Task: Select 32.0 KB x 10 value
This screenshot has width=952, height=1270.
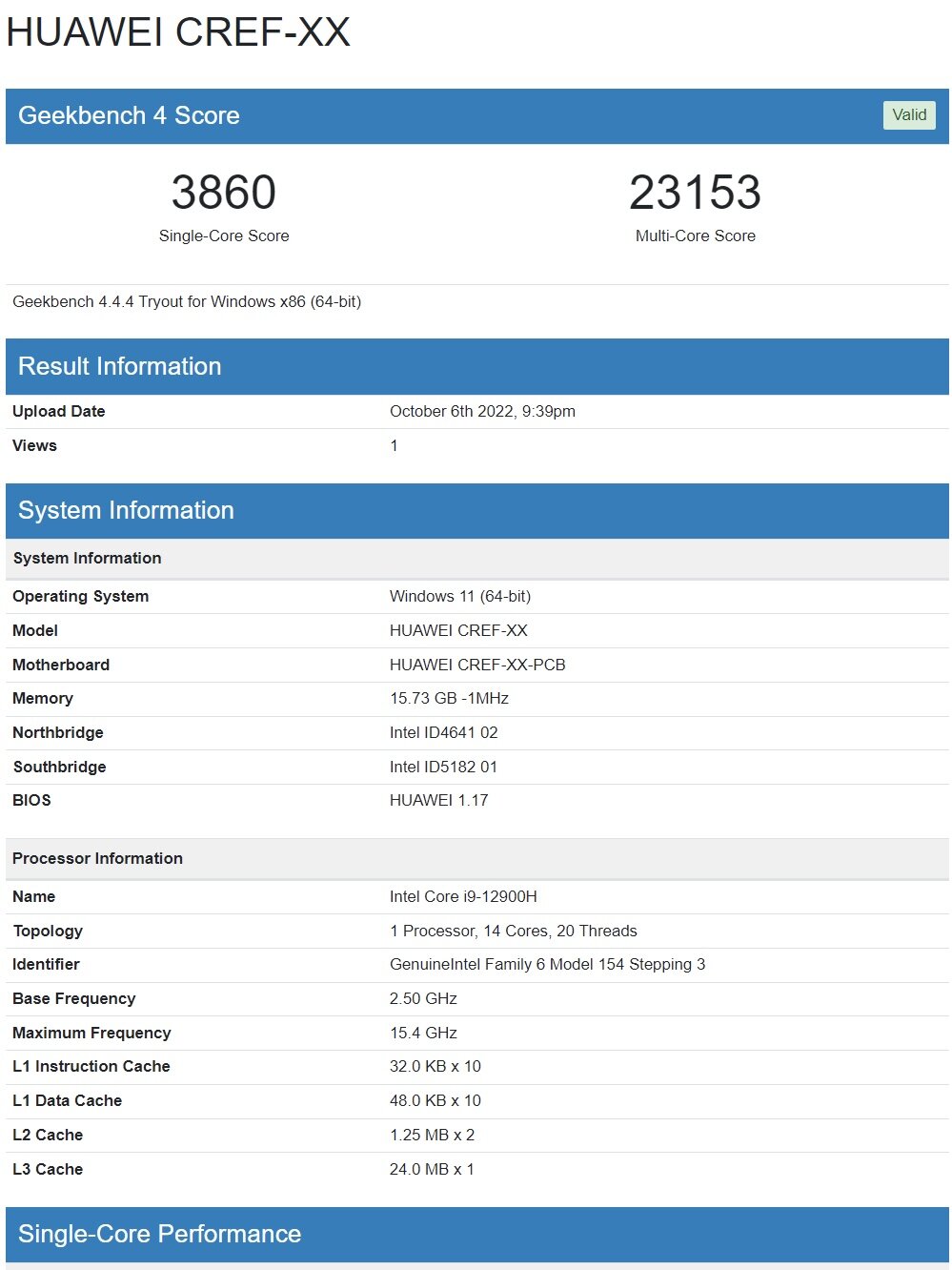Action: 435,1066
